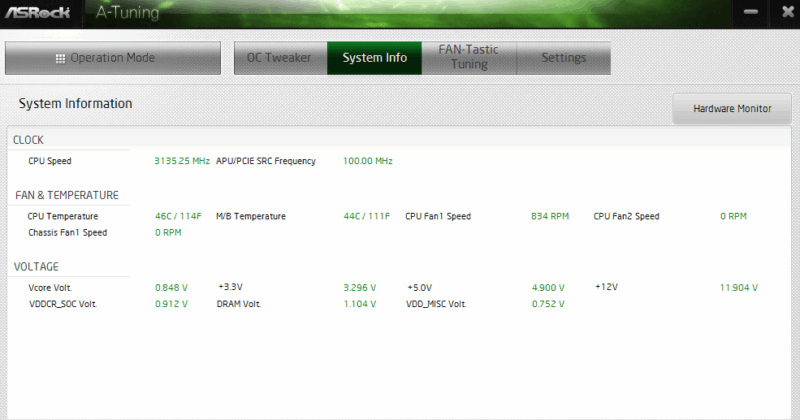The height and width of the screenshot is (420, 800).
Task: Click the 44C / 111F reading
Action: [366, 216]
